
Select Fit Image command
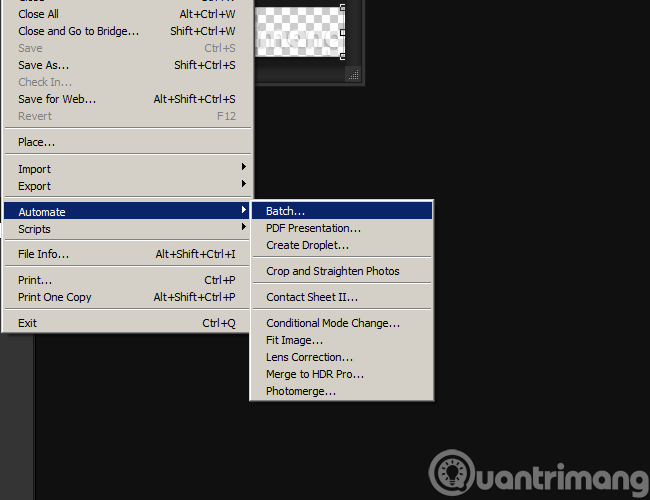(x=342, y=340)
